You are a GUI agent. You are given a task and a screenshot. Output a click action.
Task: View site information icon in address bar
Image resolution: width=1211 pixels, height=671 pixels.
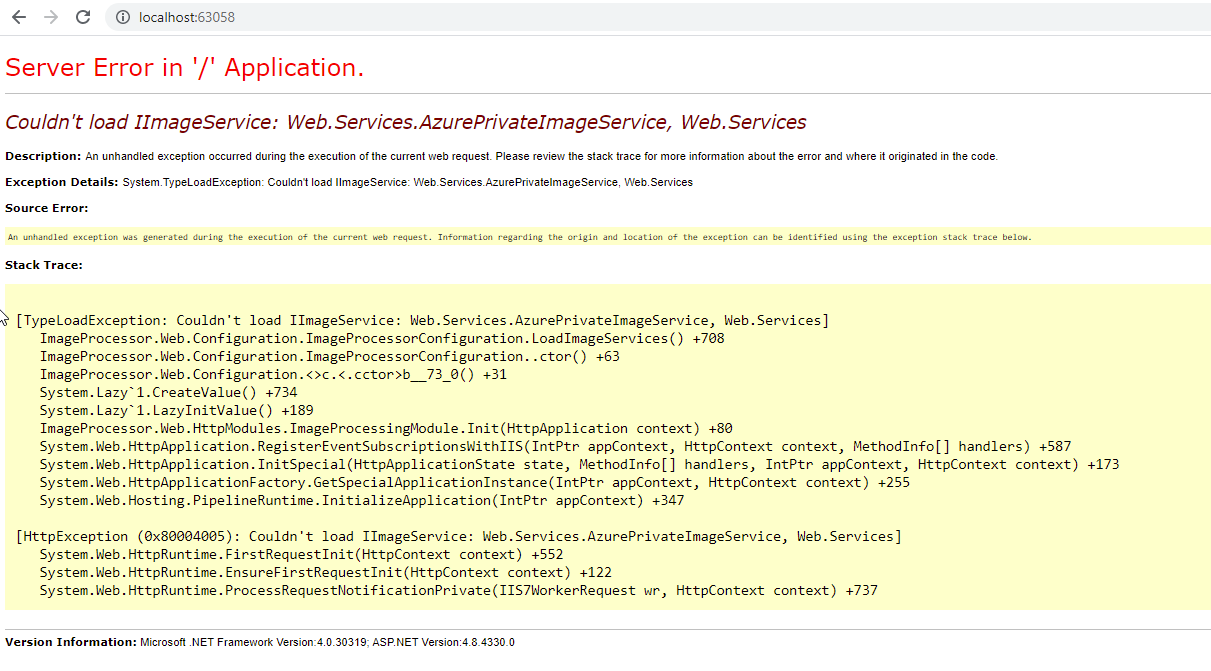click(122, 17)
